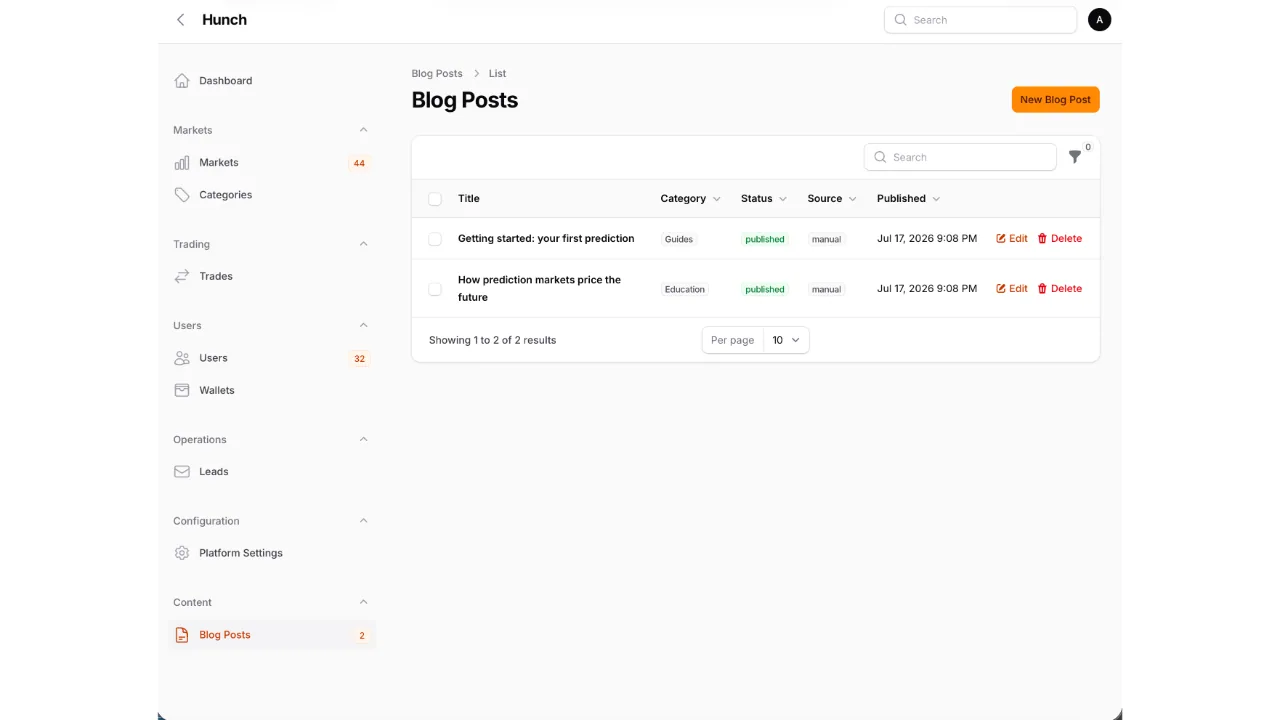
Task: Click the table search magnifier icon
Action: pos(880,157)
